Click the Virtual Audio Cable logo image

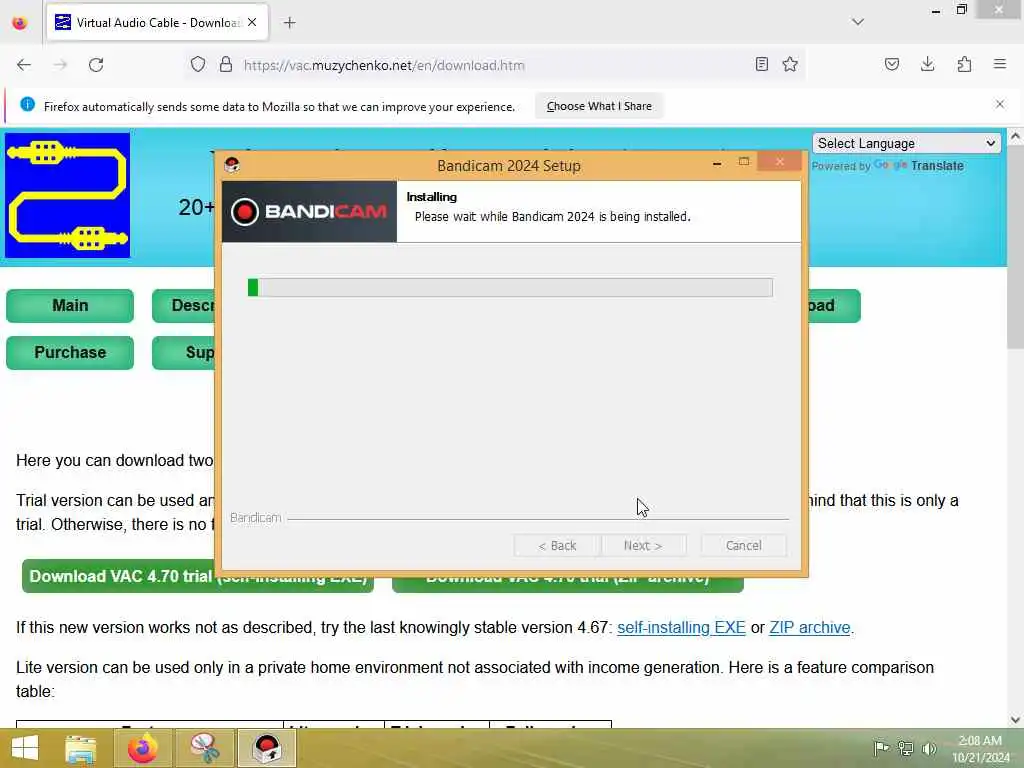(67, 195)
